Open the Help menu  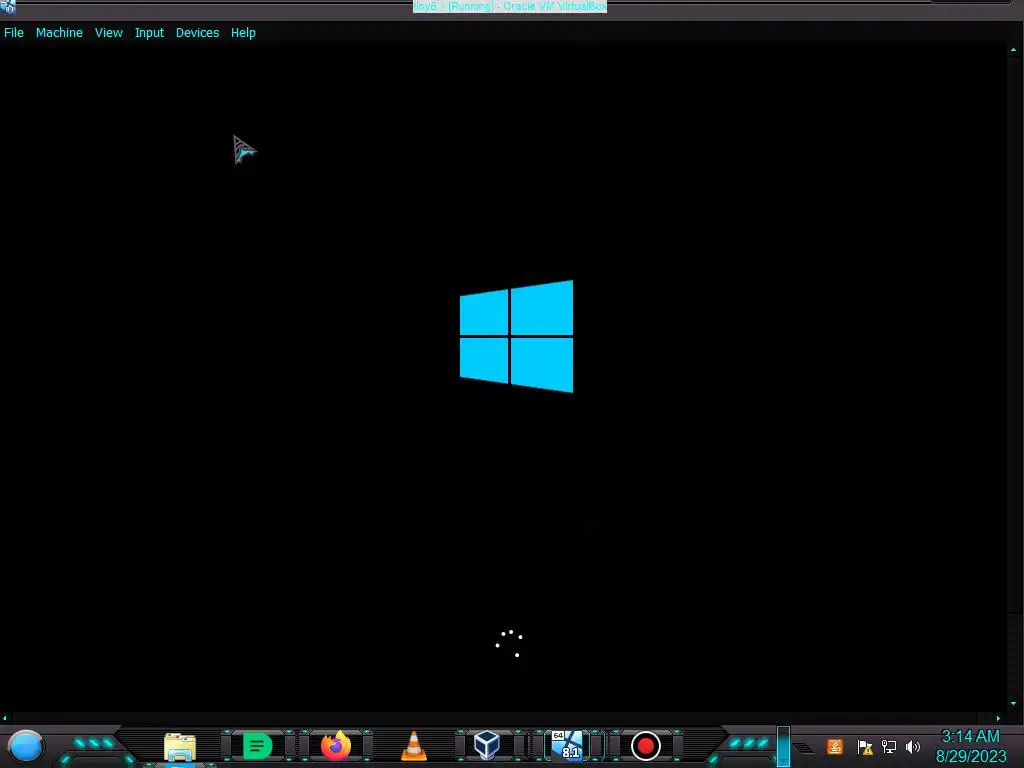pyautogui.click(x=243, y=33)
